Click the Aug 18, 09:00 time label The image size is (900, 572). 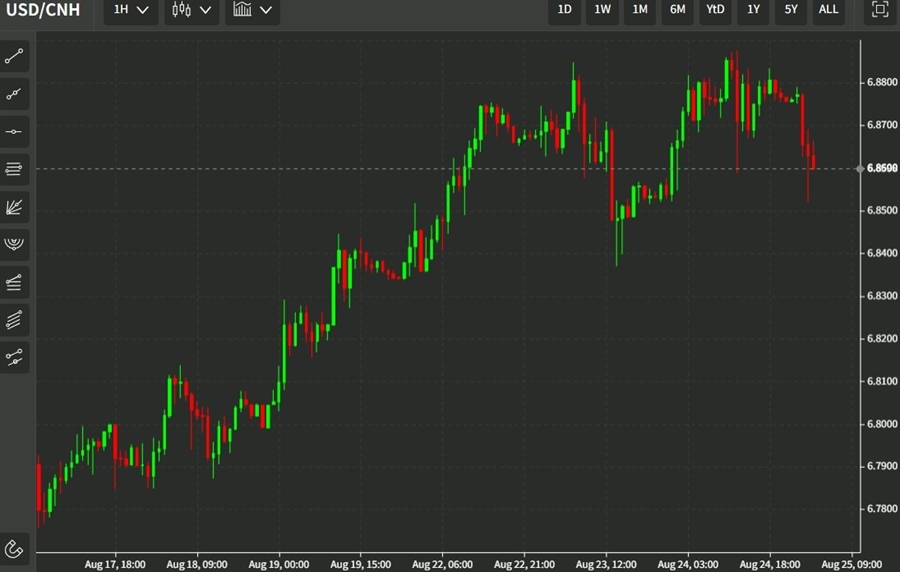197,565
